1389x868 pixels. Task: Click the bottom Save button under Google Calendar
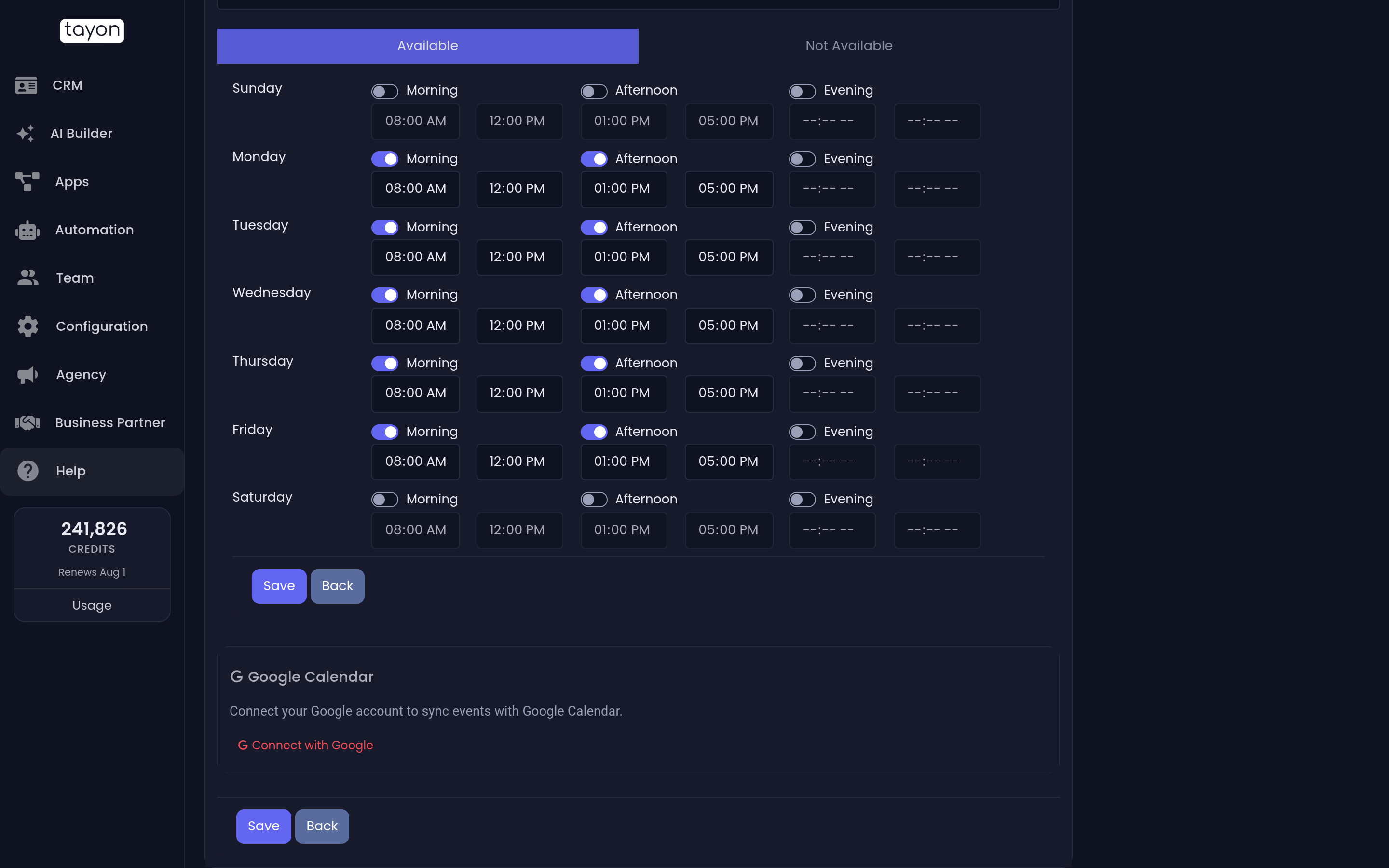(263, 826)
